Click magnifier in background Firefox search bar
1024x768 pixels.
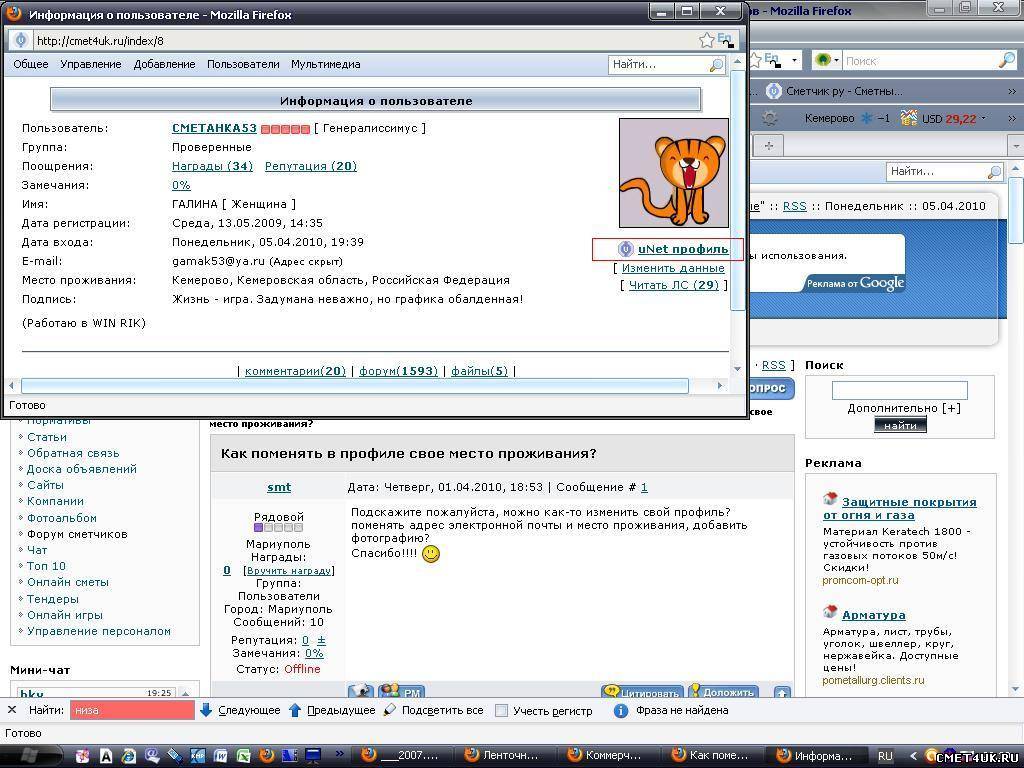1007,60
